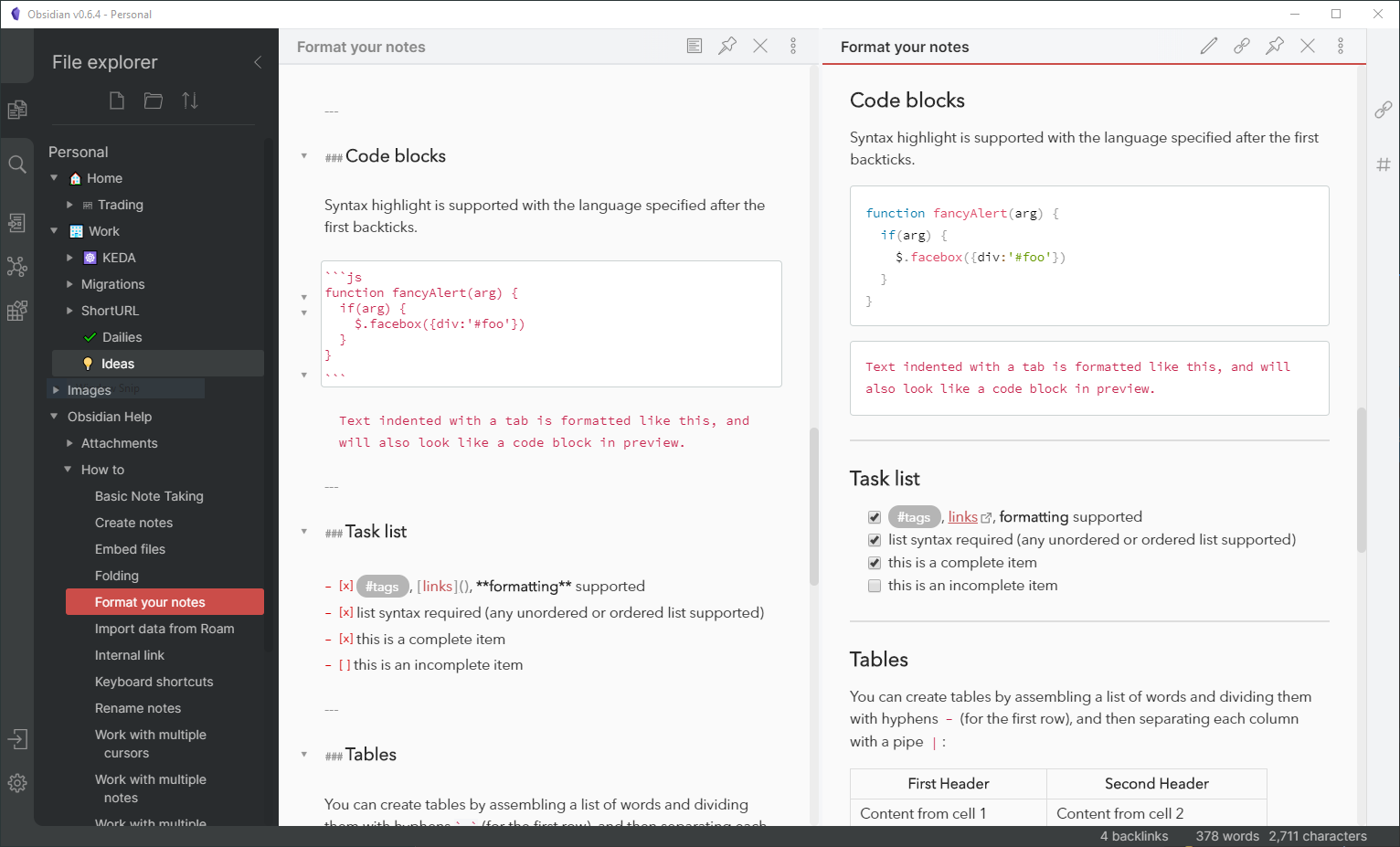This screenshot has height=847, width=1400.
Task: Toggle the '#tags, links, formatting supported' checkbox
Action: click(x=875, y=517)
